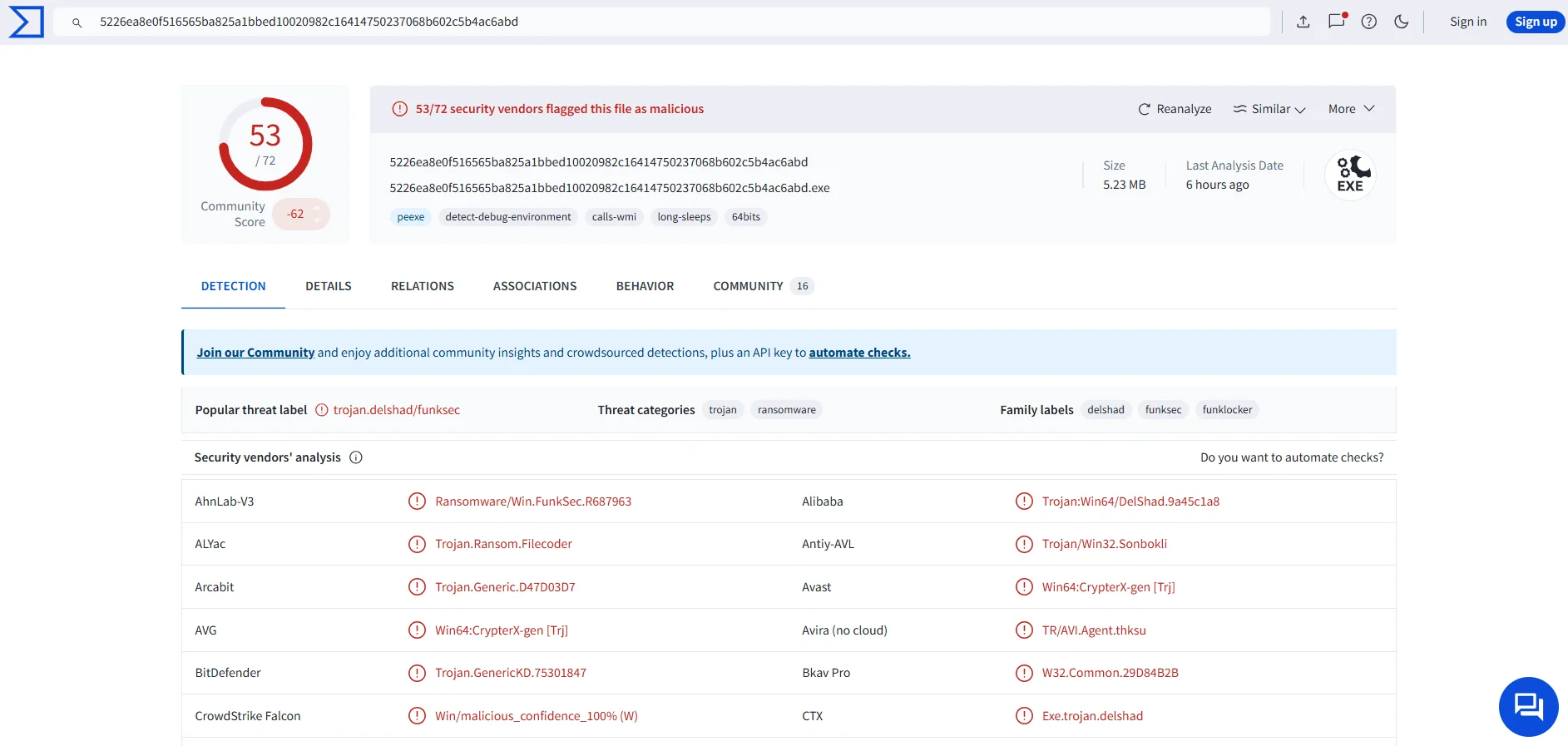Screen dimensions: 1568x746
Task: Click Antiy-AVL detection warning icon
Action: click(1024, 544)
